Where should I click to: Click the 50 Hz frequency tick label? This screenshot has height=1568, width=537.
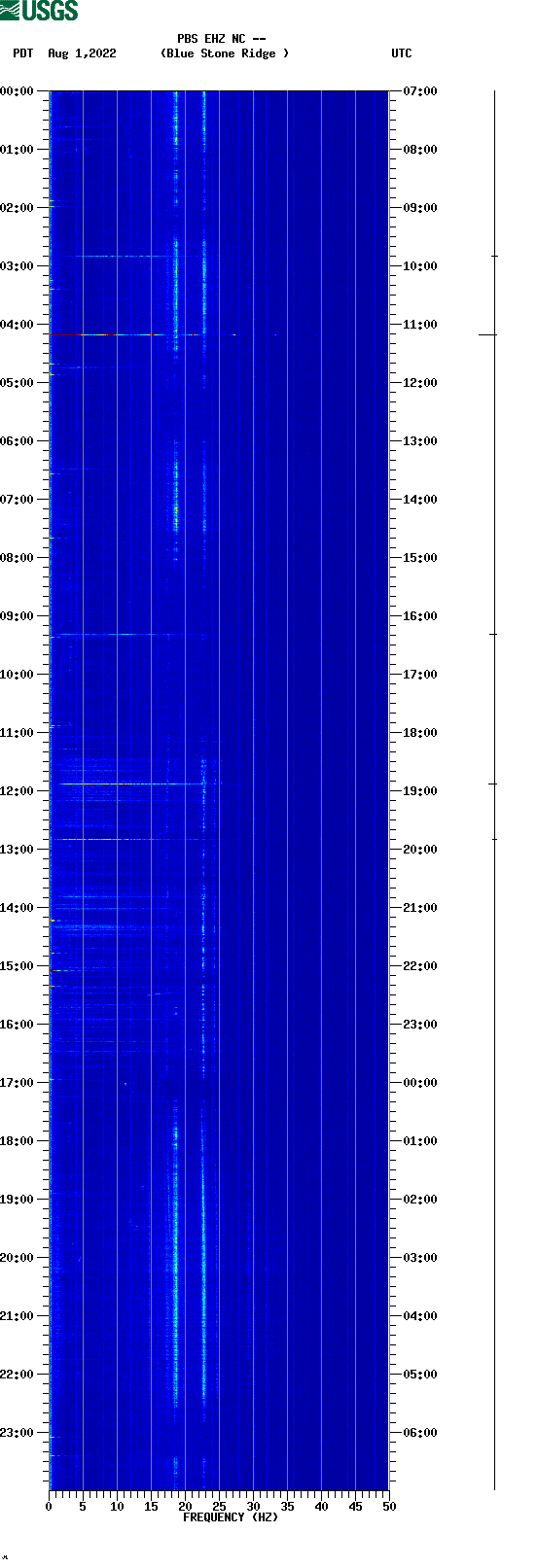[389, 1507]
